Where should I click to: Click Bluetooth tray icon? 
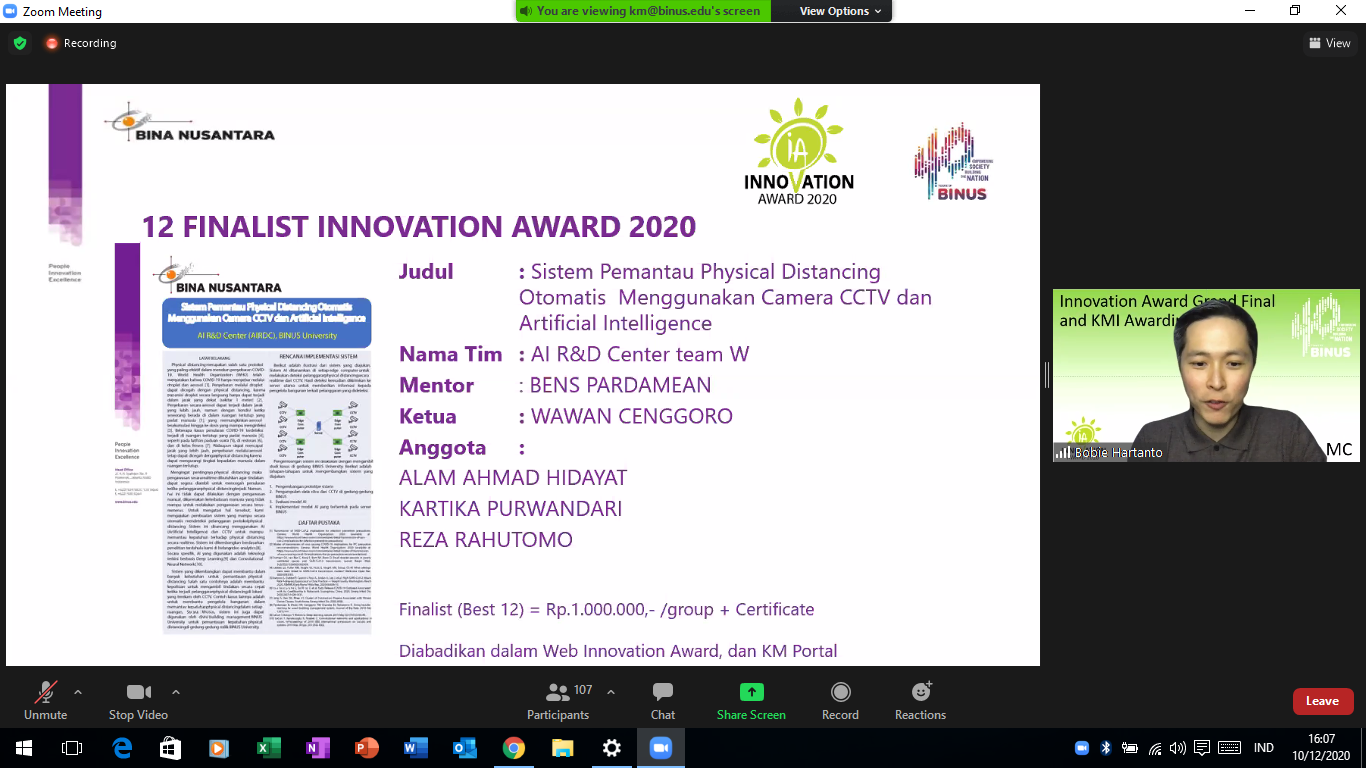1106,748
